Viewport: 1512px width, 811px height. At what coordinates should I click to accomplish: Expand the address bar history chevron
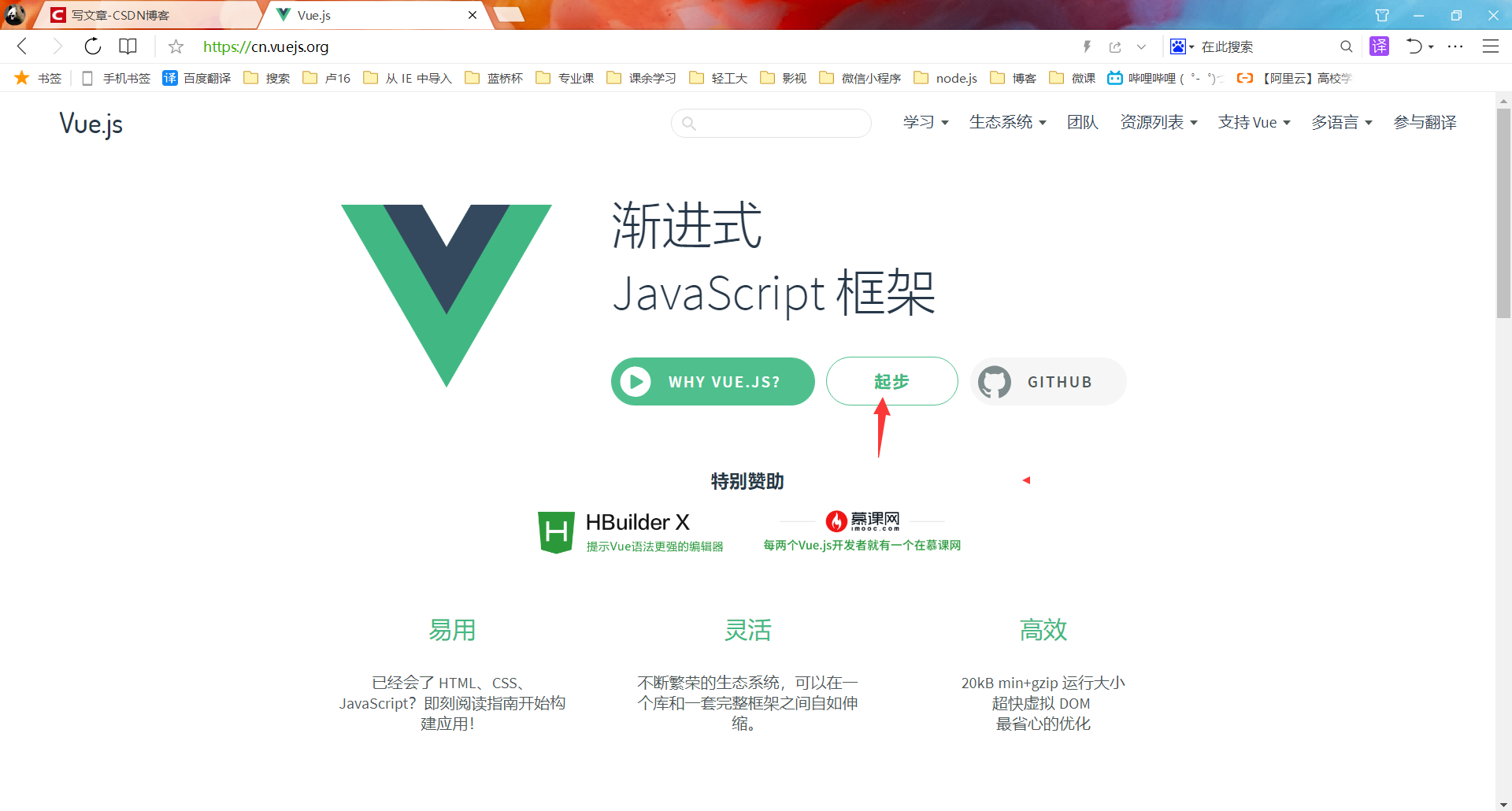tap(1141, 46)
